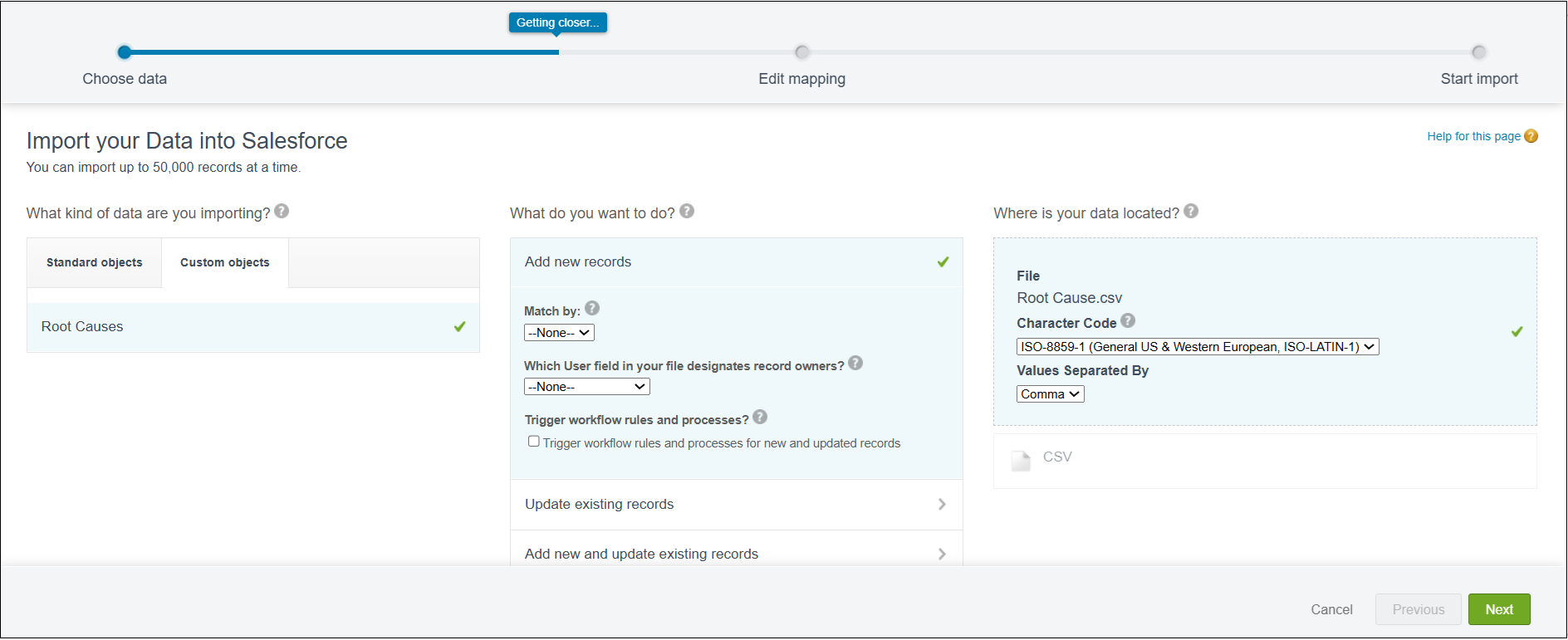Click the Next button

(1499, 609)
